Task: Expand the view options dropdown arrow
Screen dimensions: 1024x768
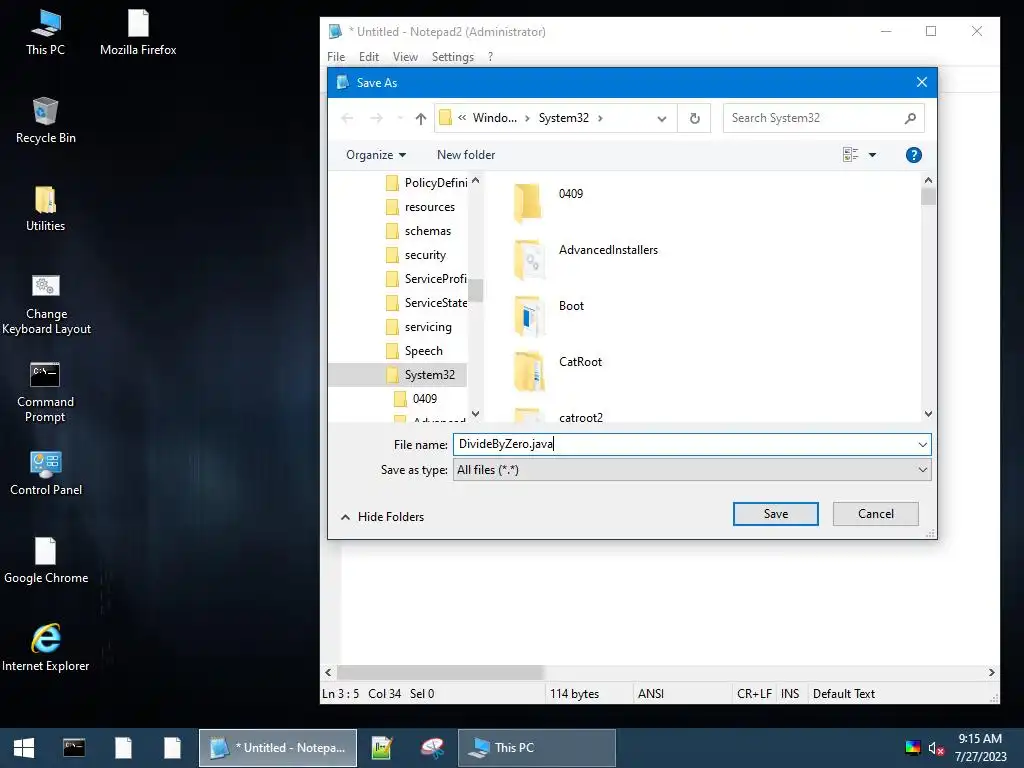Action: click(x=872, y=155)
